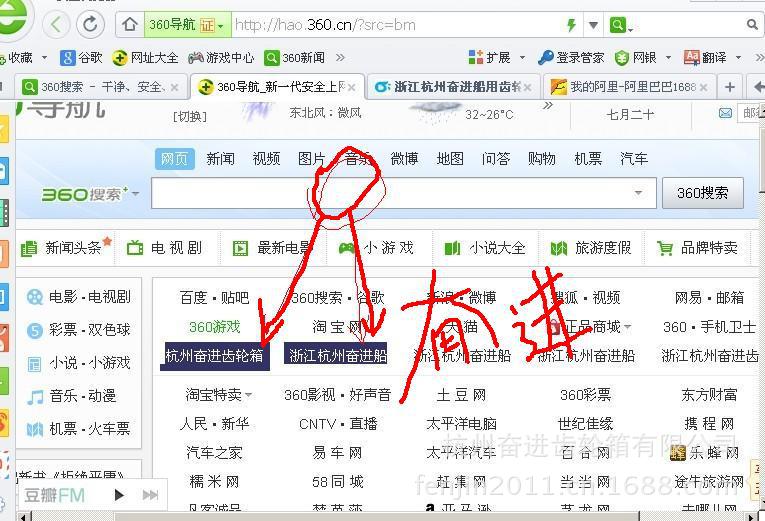765x521 pixels.
Task: Click 机票·火车票 sidebar icon
Action: click(x=35, y=429)
